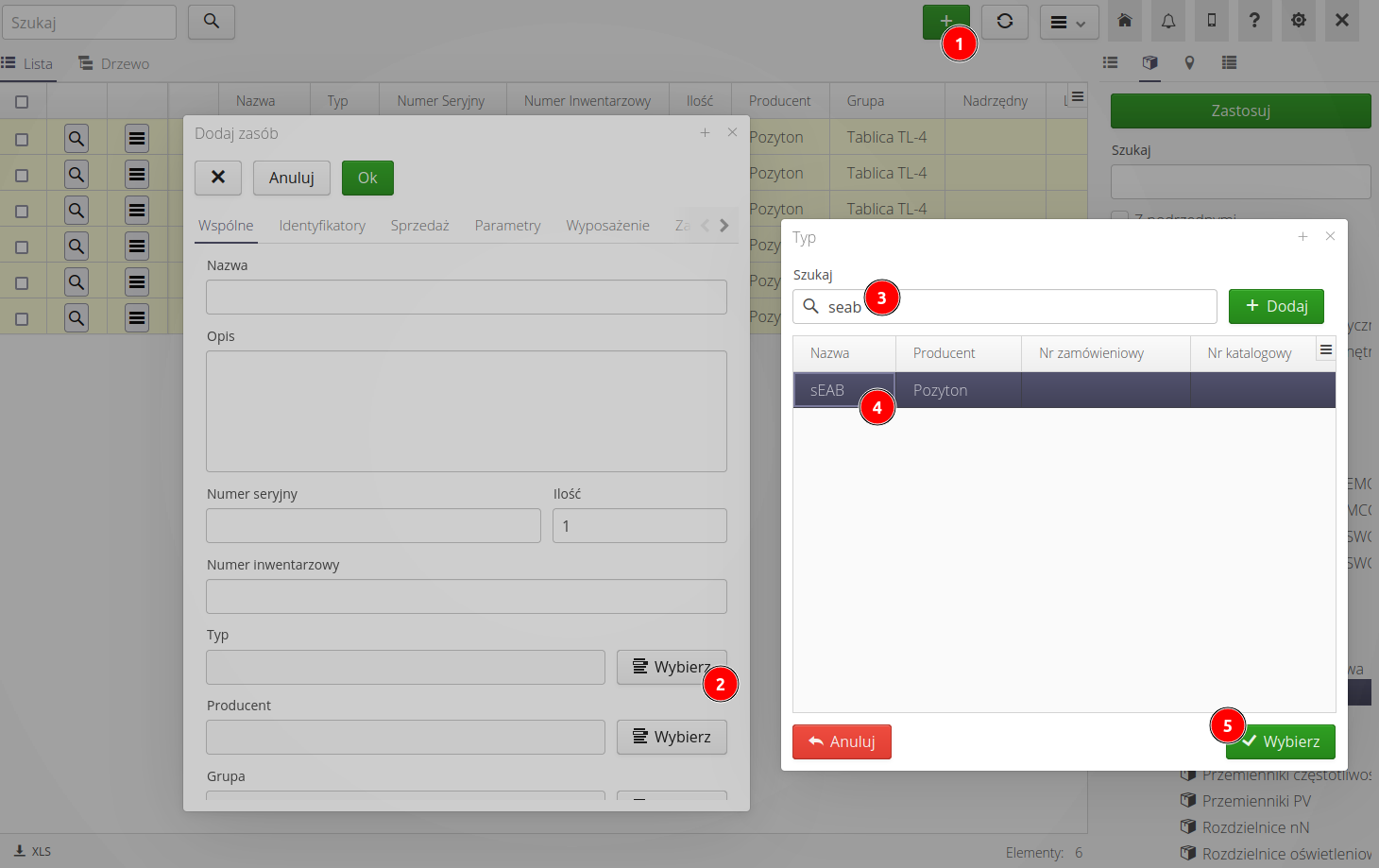Click the question mark help icon
Viewport: 1379px width, 868px height.
[1254, 21]
